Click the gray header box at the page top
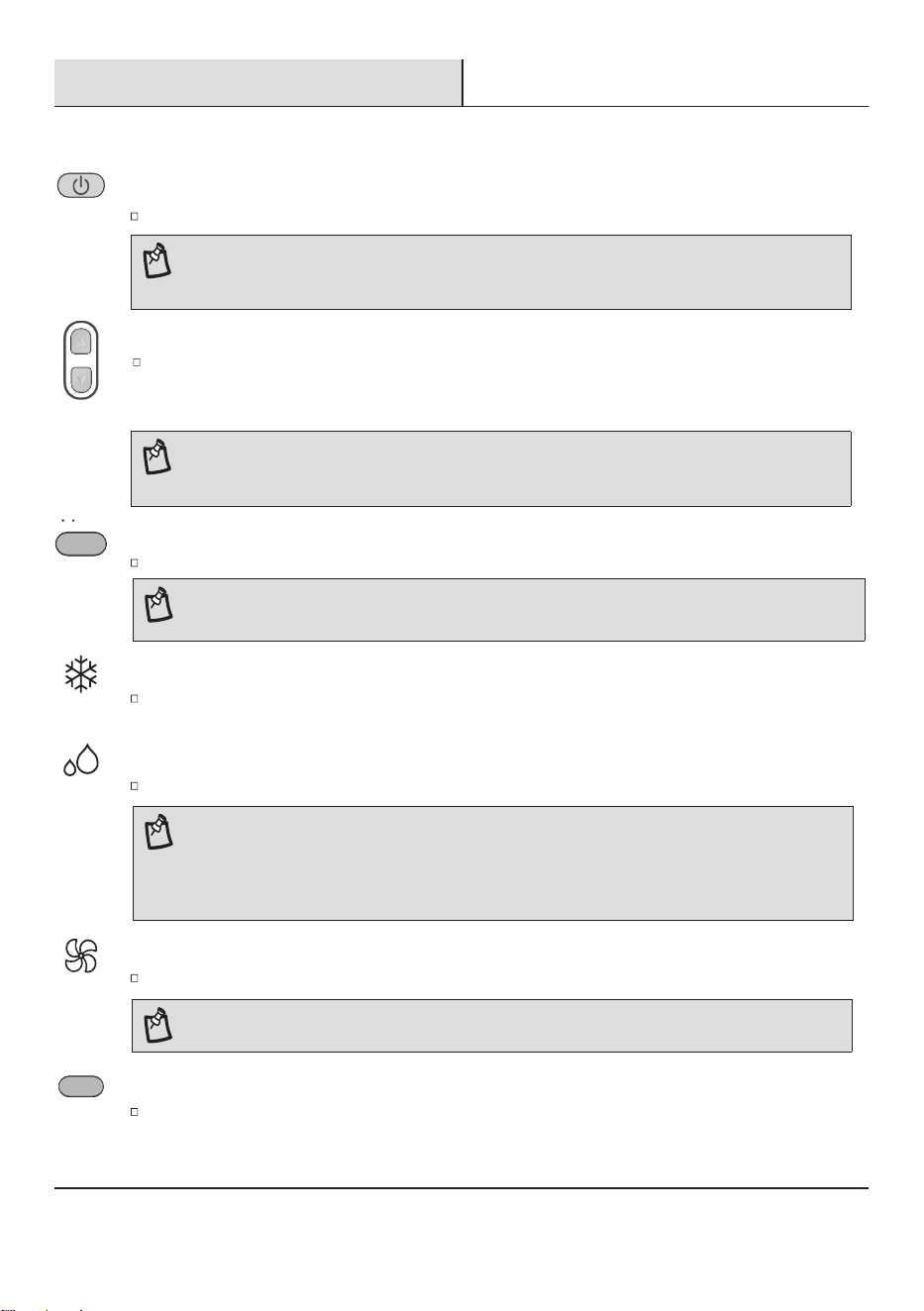The image size is (924, 1311). tap(258, 83)
